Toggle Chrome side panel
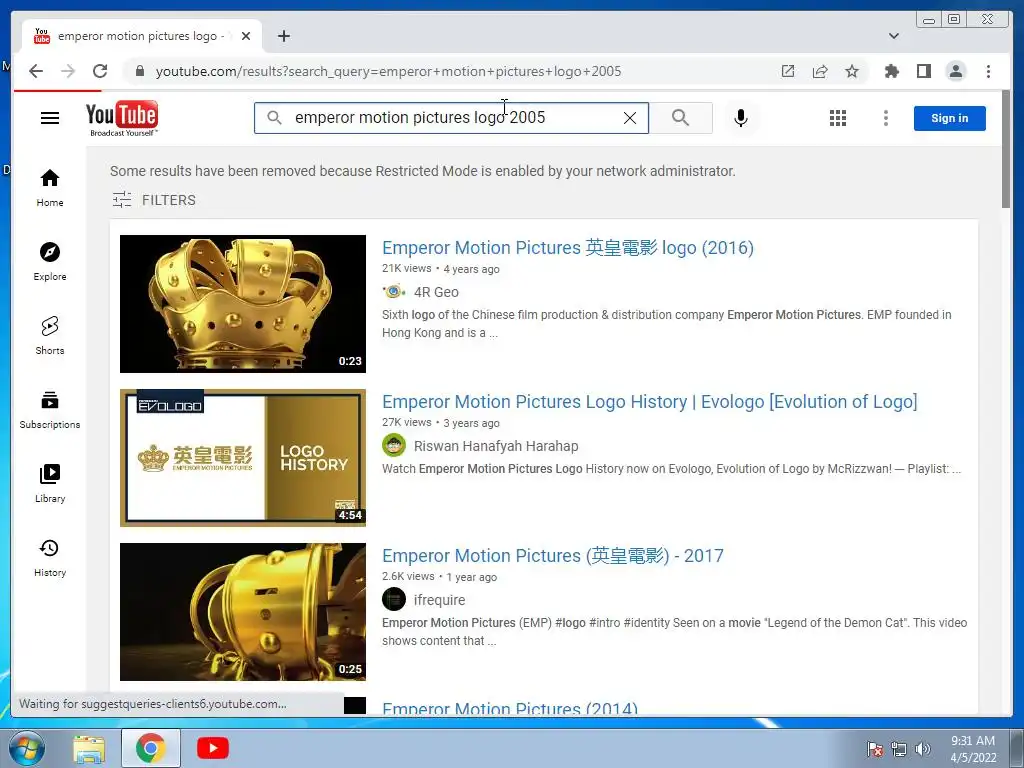The height and width of the screenshot is (768, 1024). [923, 71]
